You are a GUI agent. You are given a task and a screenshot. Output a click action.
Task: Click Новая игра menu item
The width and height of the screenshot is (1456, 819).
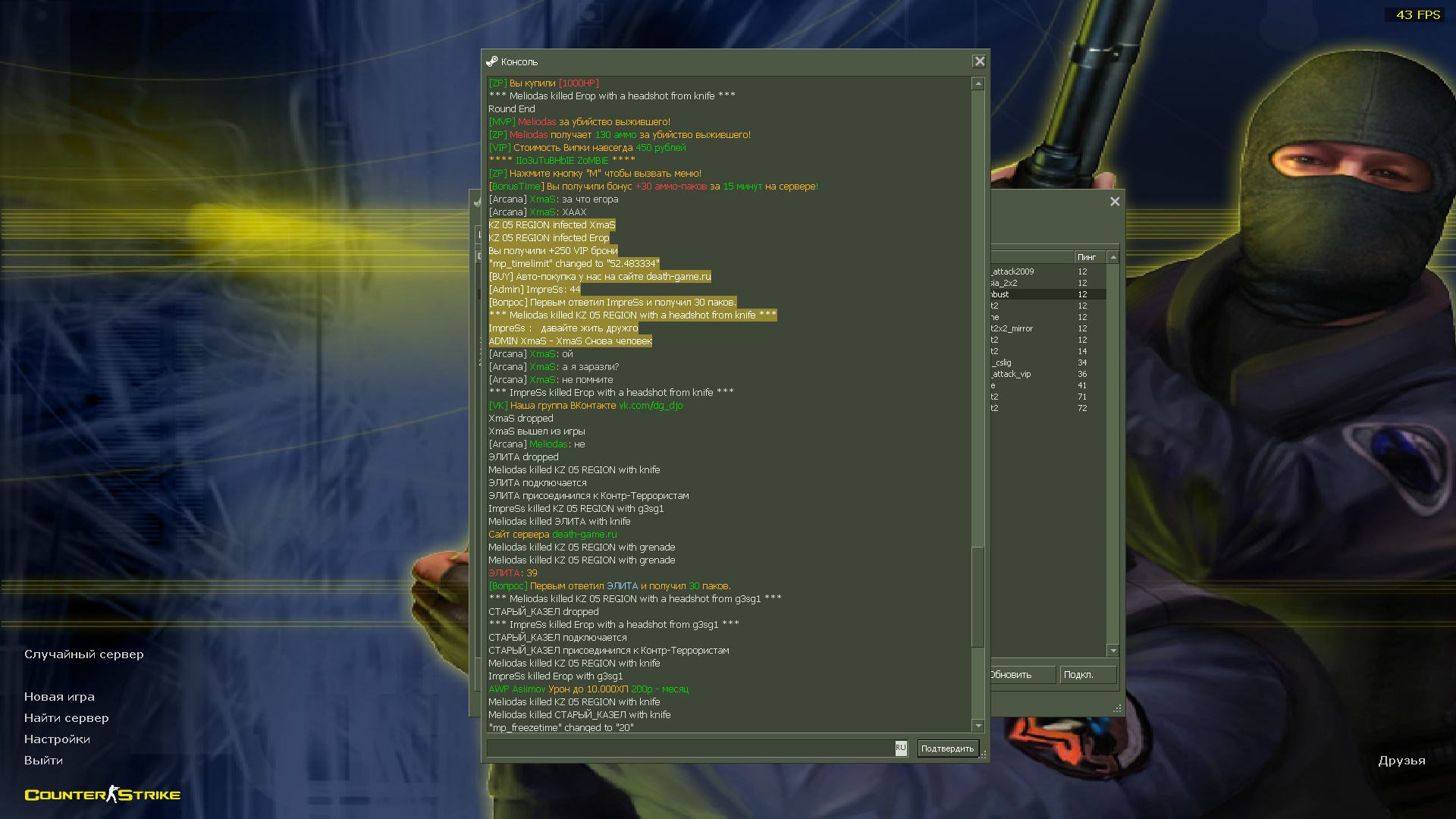point(59,697)
